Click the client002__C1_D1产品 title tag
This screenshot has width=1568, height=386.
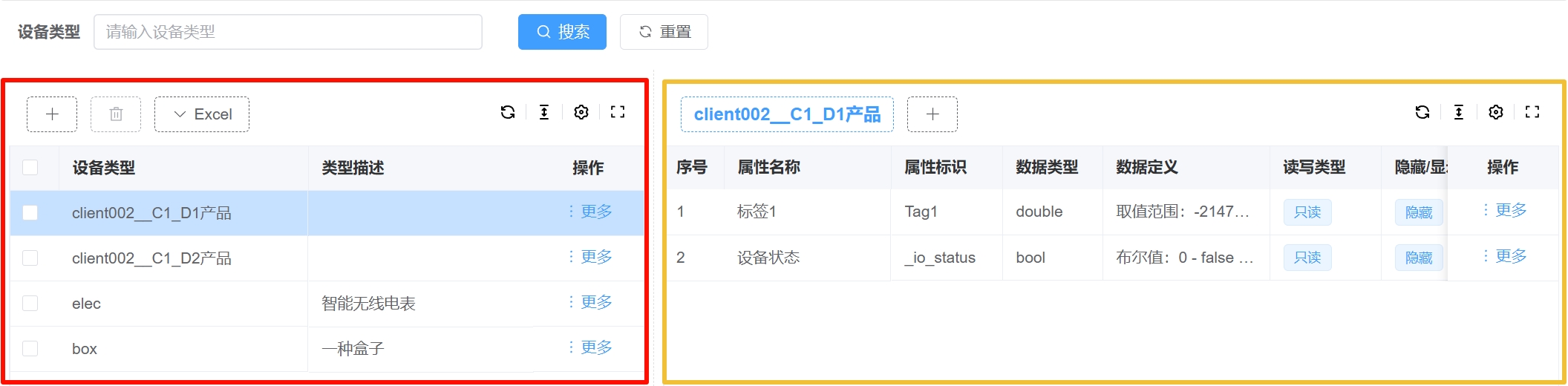pyautogui.click(x=787, y=114)
